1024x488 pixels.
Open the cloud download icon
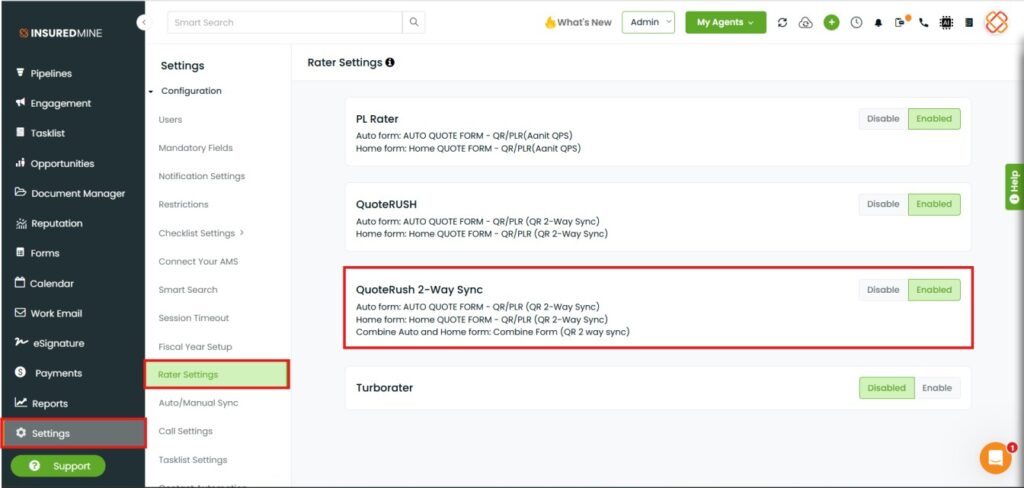click(x=806, y=22)
